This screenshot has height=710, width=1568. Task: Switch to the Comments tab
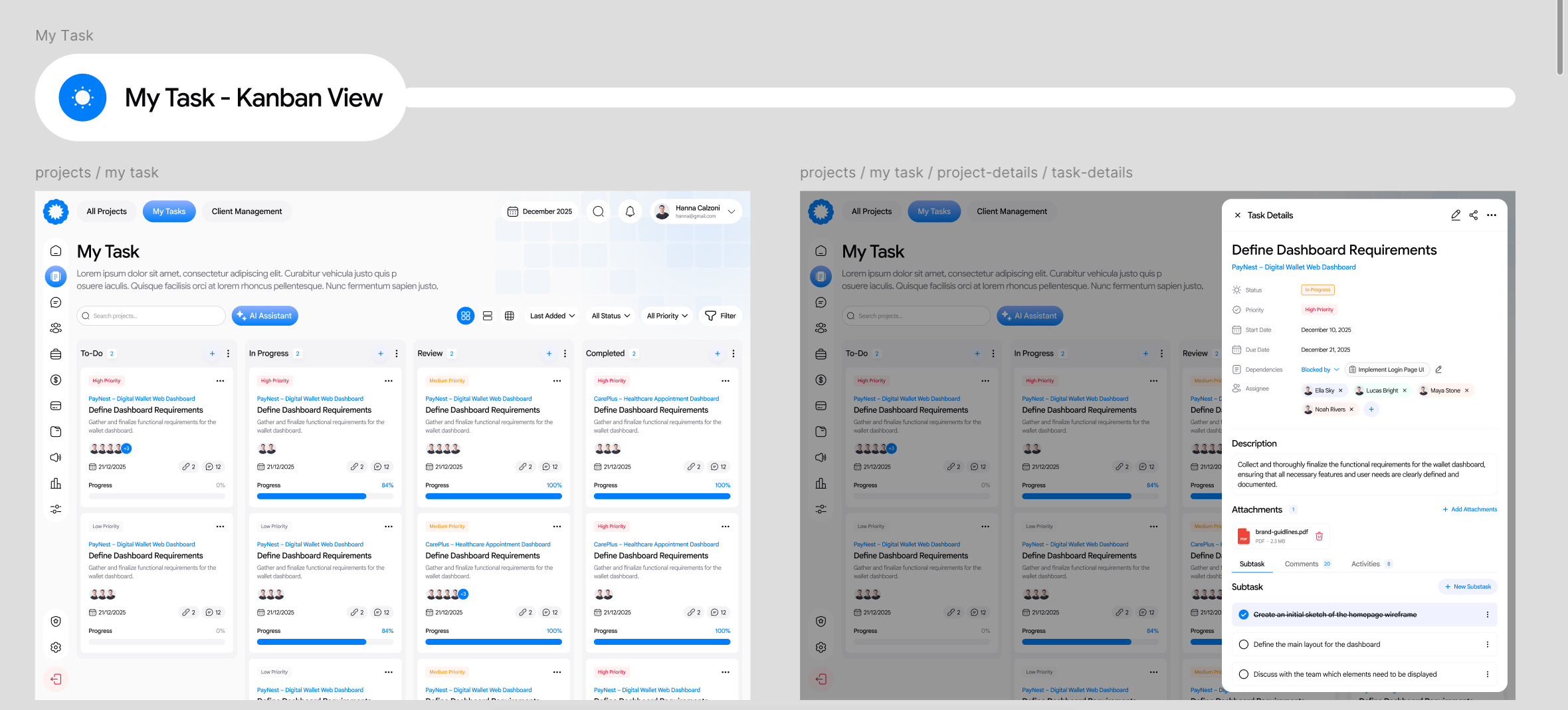click(x=1301, y=564)
